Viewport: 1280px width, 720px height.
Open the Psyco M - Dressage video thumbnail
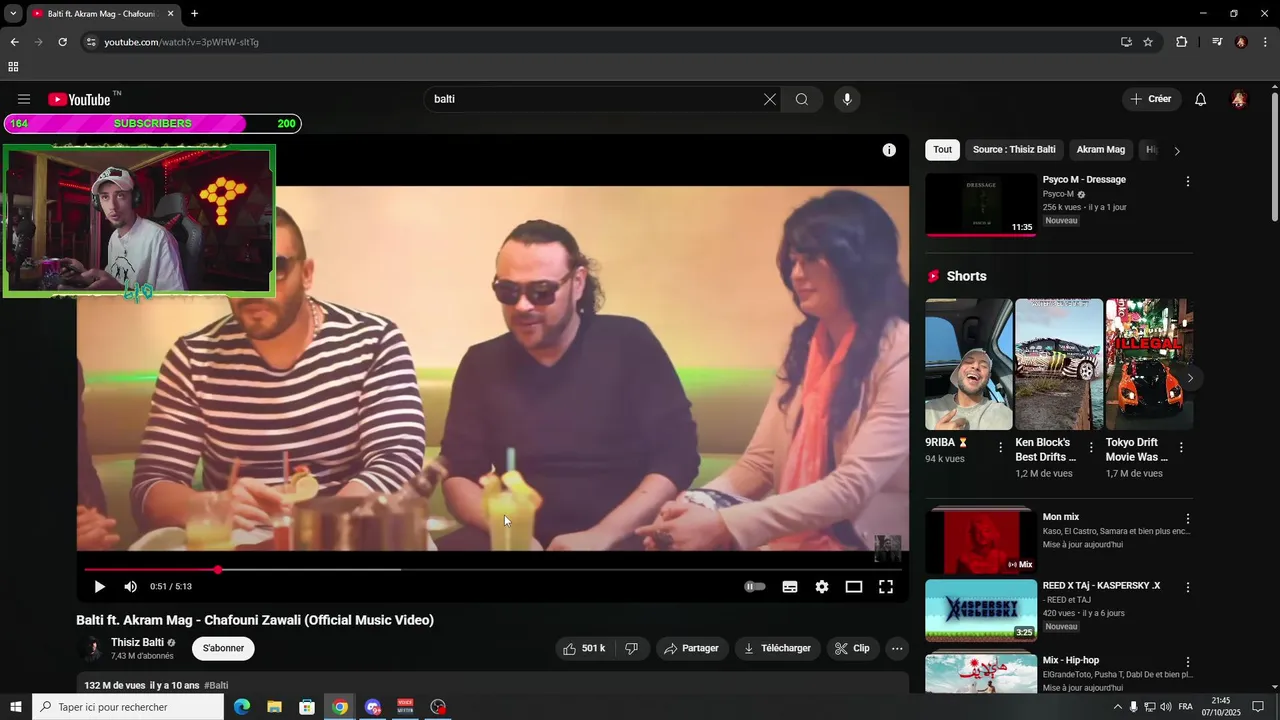[x=981, y=205]
